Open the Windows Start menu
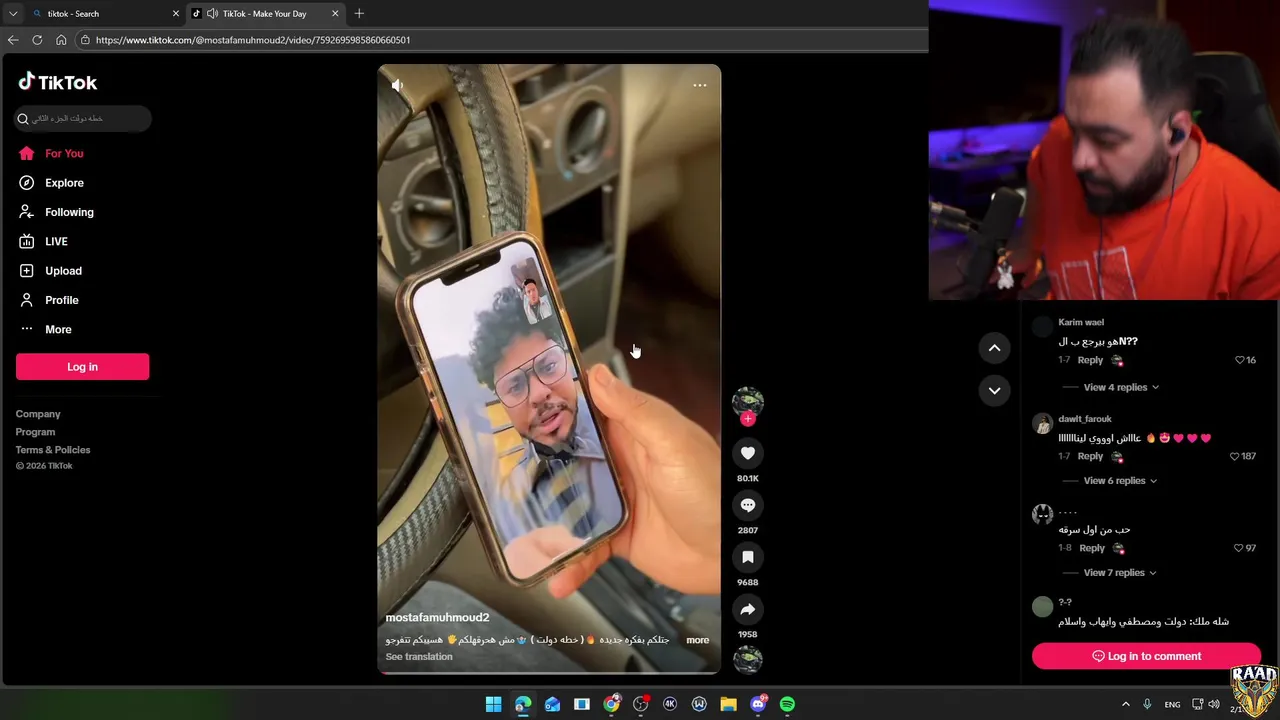Viewport: 1280px width, 720px height. coord(493,704)
